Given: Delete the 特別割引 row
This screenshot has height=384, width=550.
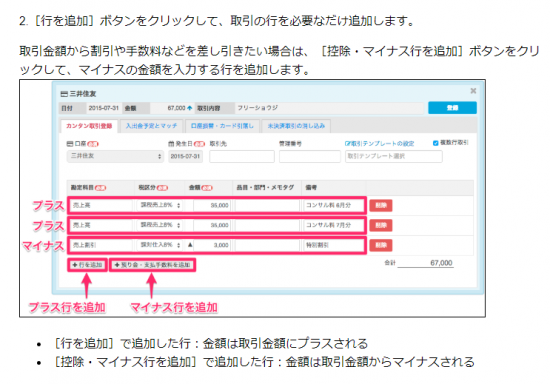Looking at the screenshot, I should pos(381,245).
